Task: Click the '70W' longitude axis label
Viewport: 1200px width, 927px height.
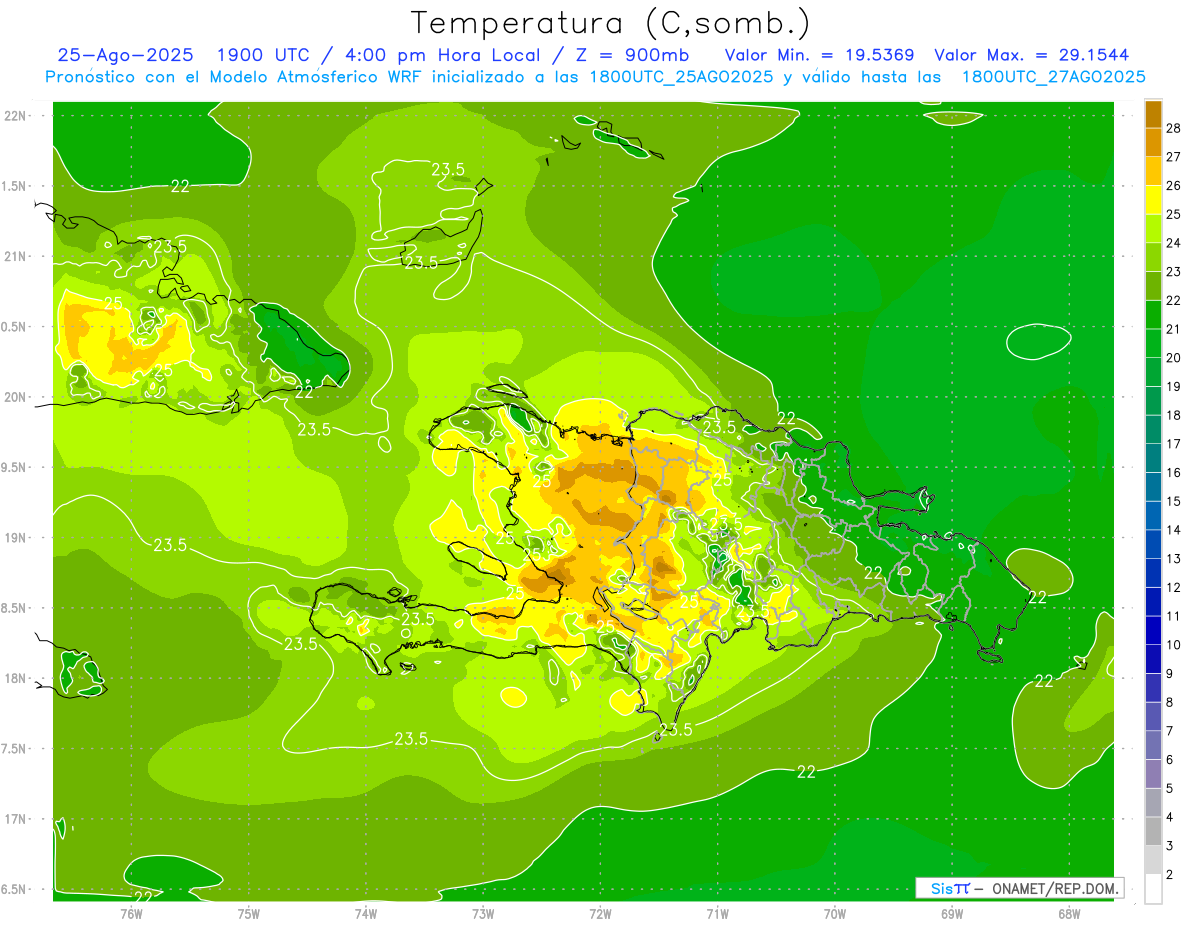Action: (x=835, y=913)
